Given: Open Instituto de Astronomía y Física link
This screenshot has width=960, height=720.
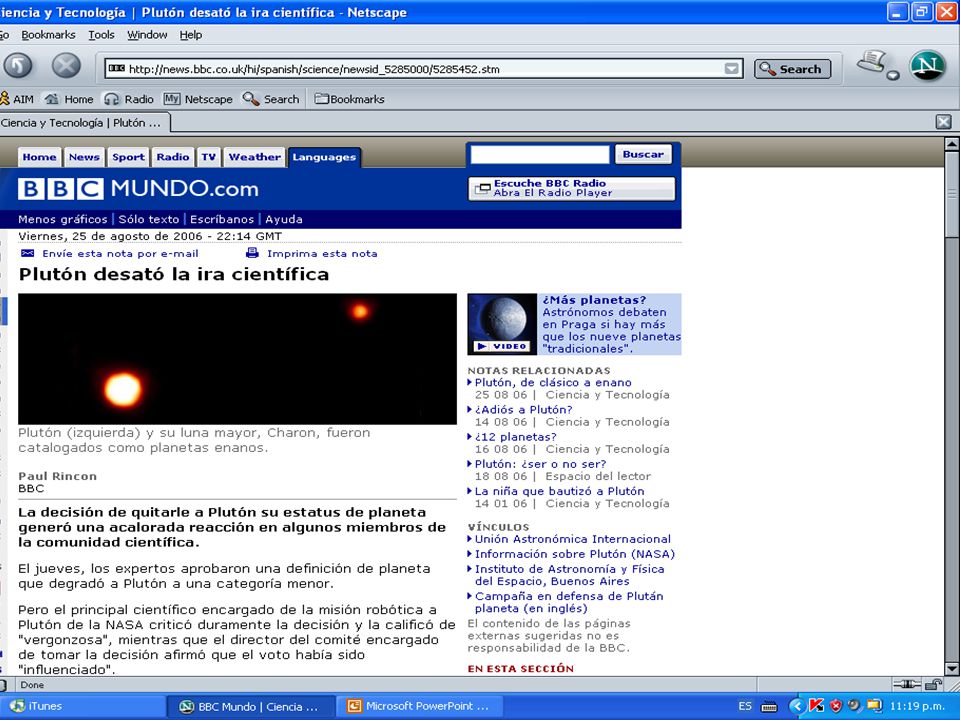Looking at the screenshot, I should pos(569,575).
